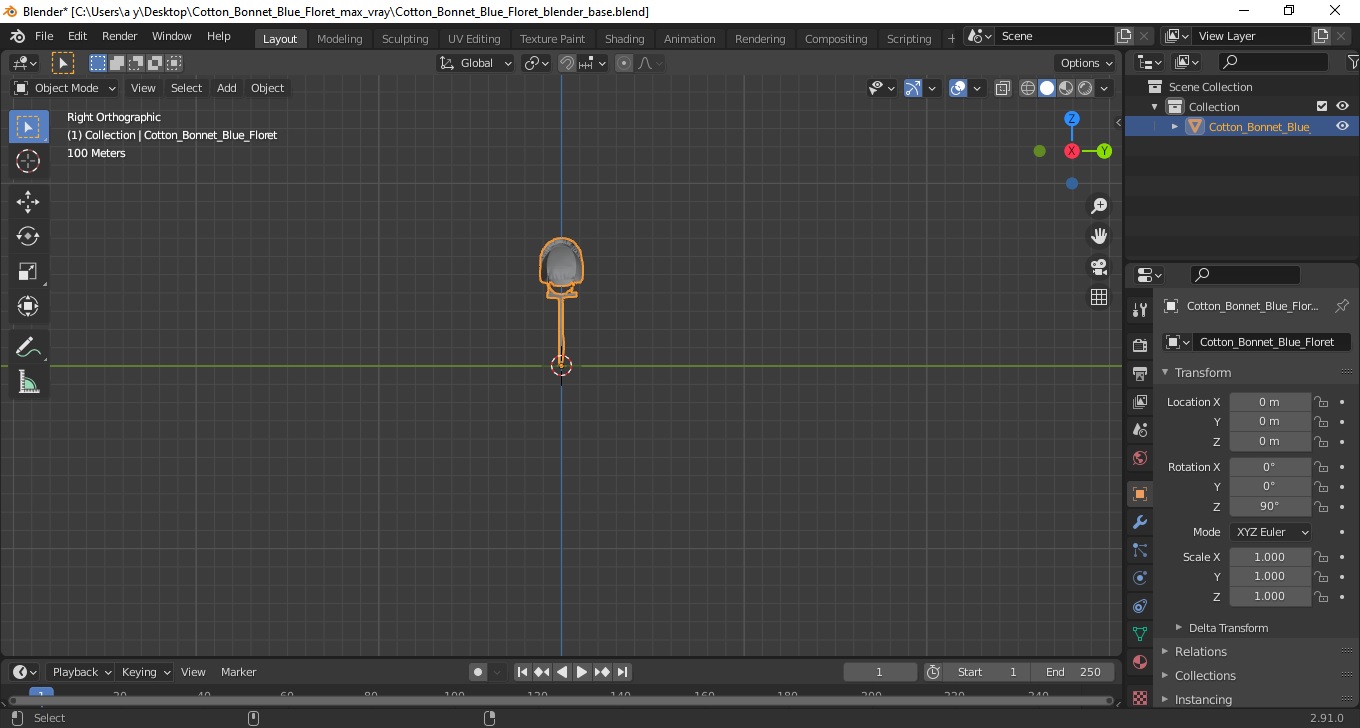Hide Cotton_Bonnet_Blue object via eye icon

(x=1342, y=126)
